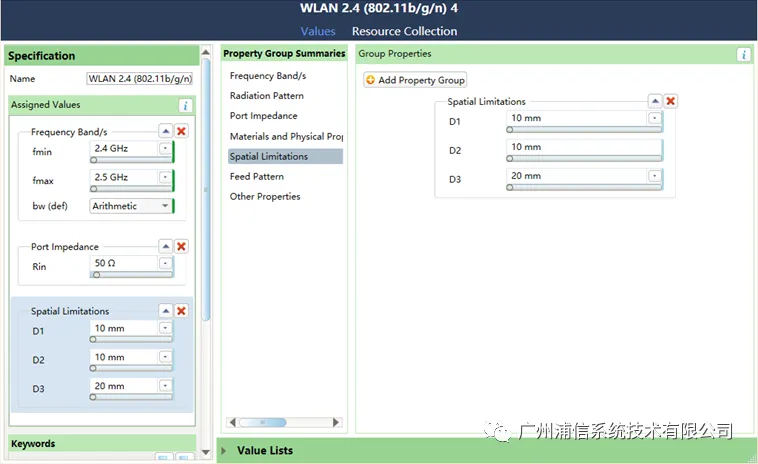Click D1 10 mm field in Group Properties
The height and width of the screenshot is (464, 758).
coord(577,118)
